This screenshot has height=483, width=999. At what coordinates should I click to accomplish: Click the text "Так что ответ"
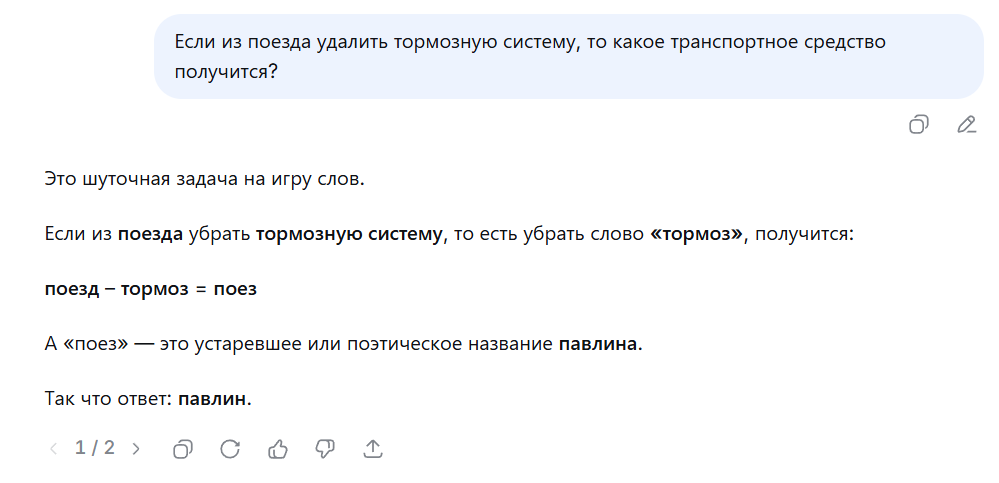(x=108, y=398)
